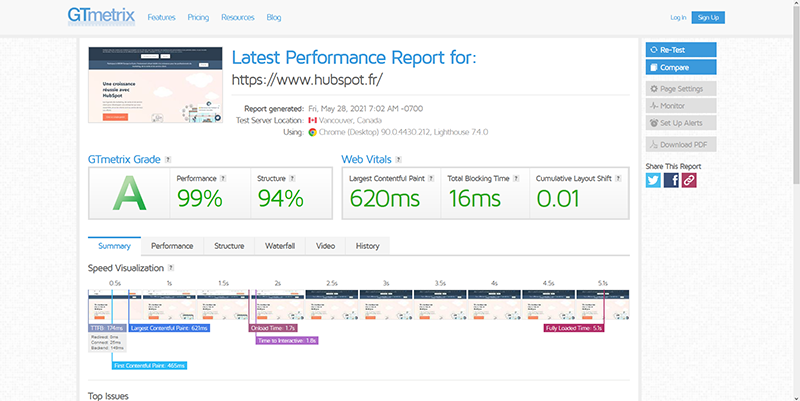Open Structure score help icon
Screen dimensions: 800x401
292,179
